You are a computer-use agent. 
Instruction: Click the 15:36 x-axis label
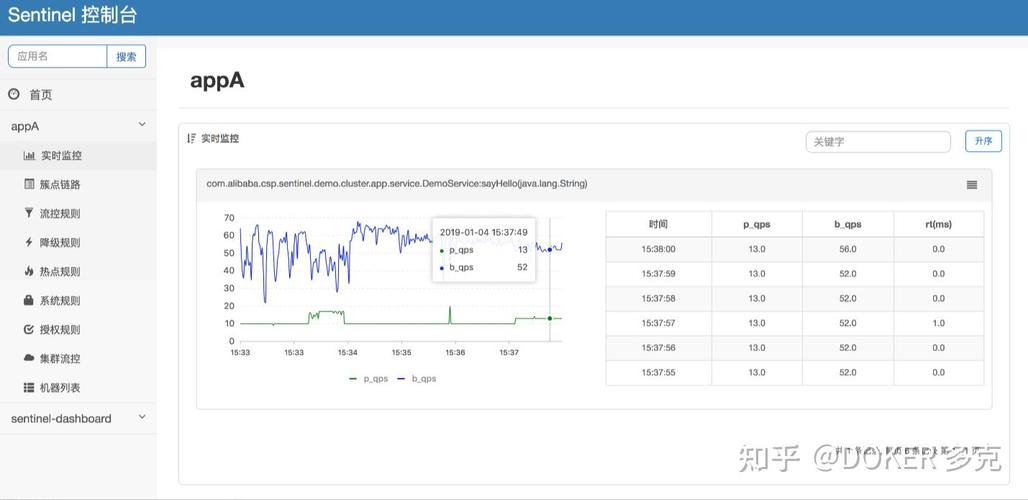[x=455, y=353]
